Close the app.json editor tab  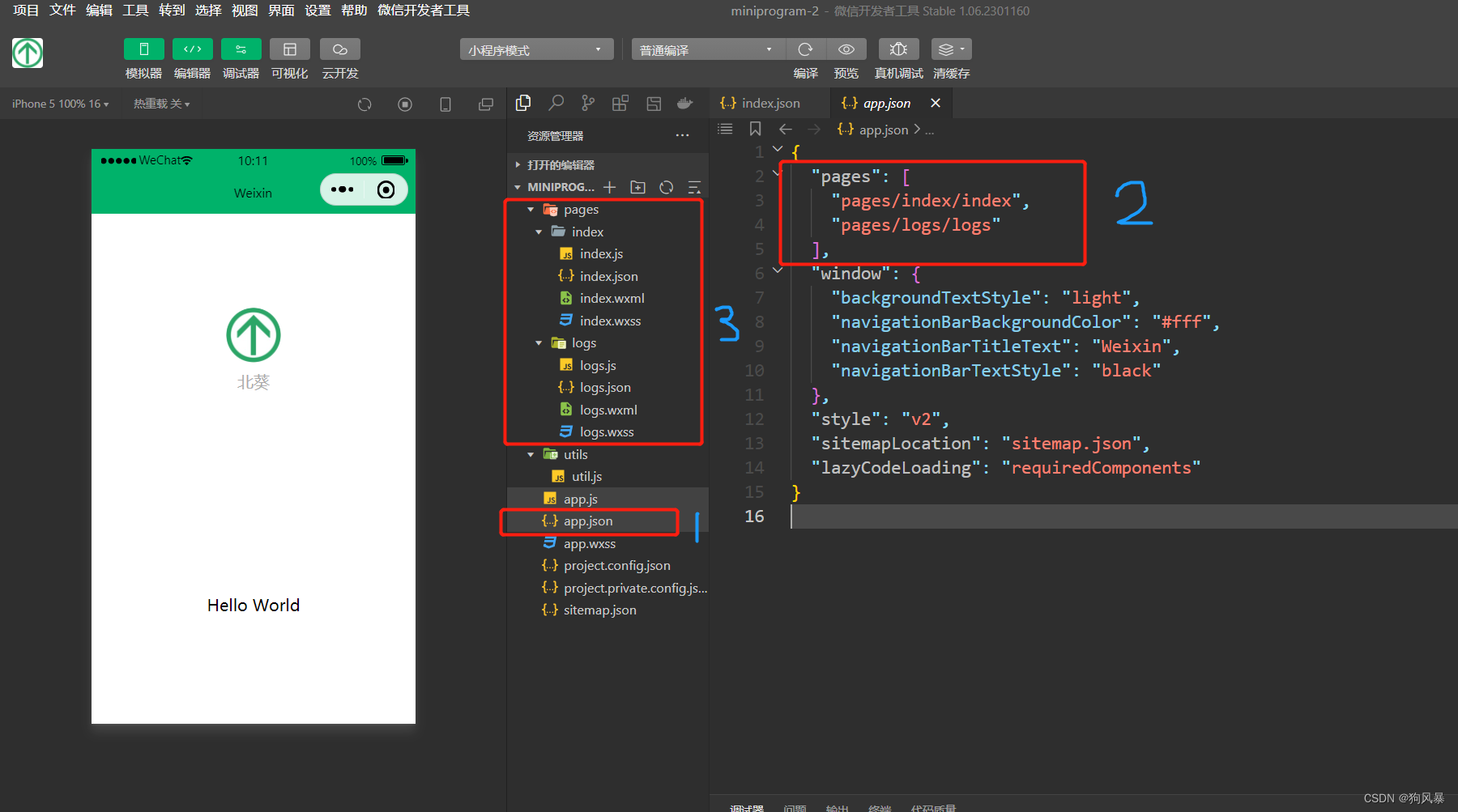click(936, 103)
